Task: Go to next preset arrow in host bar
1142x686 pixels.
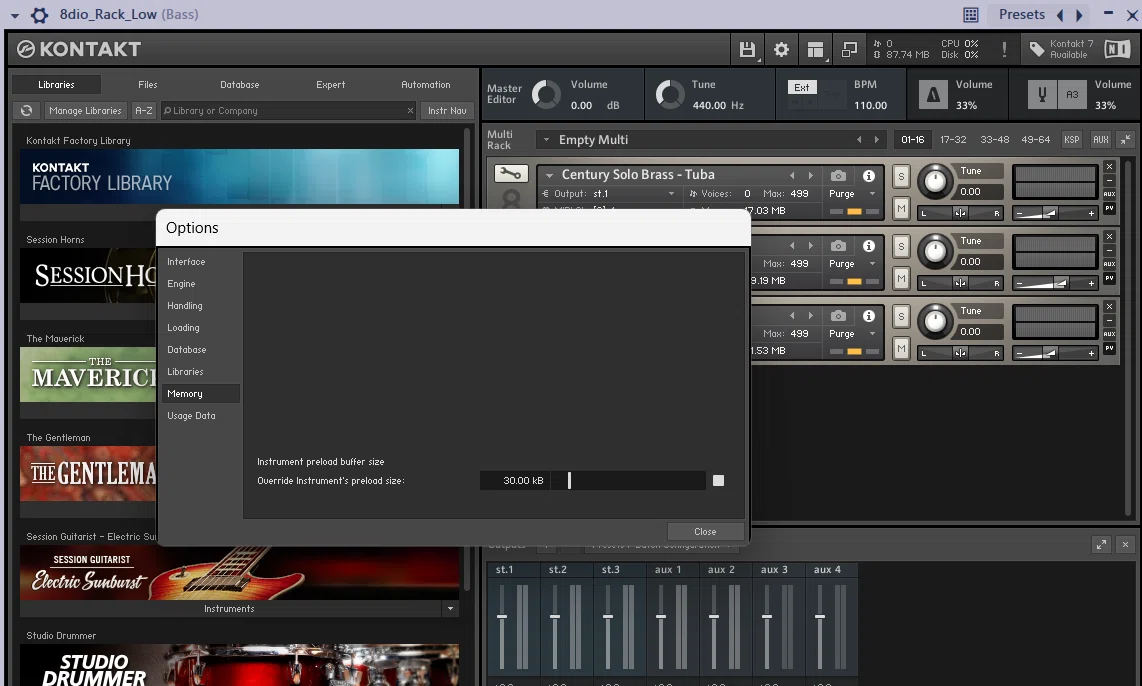Action: pos(1079,15)
